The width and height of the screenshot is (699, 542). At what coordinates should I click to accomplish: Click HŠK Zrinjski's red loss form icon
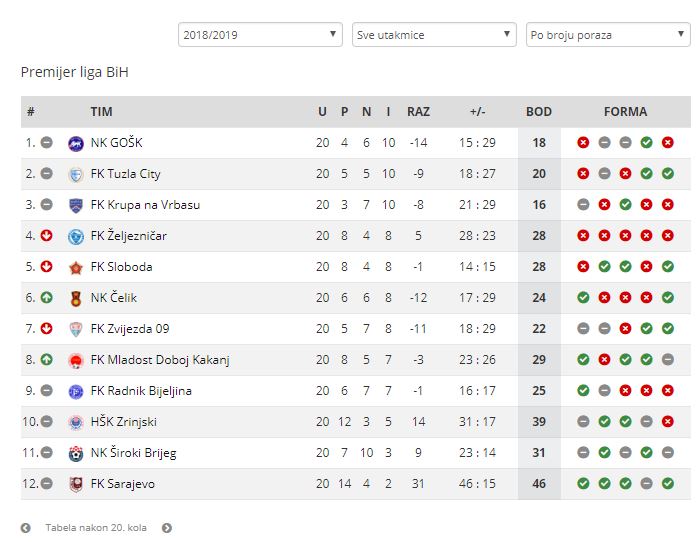[667, 422]
